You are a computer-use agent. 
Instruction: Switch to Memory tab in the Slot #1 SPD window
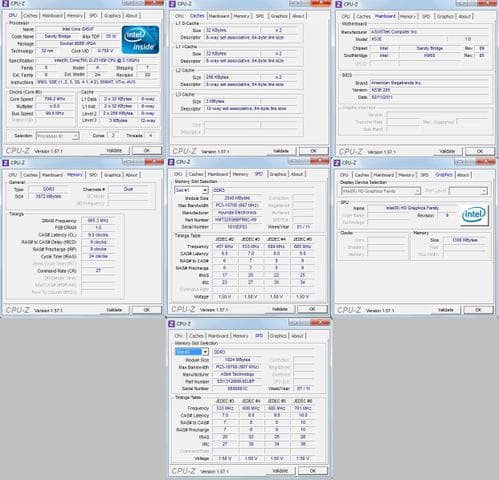pos(240,174)
